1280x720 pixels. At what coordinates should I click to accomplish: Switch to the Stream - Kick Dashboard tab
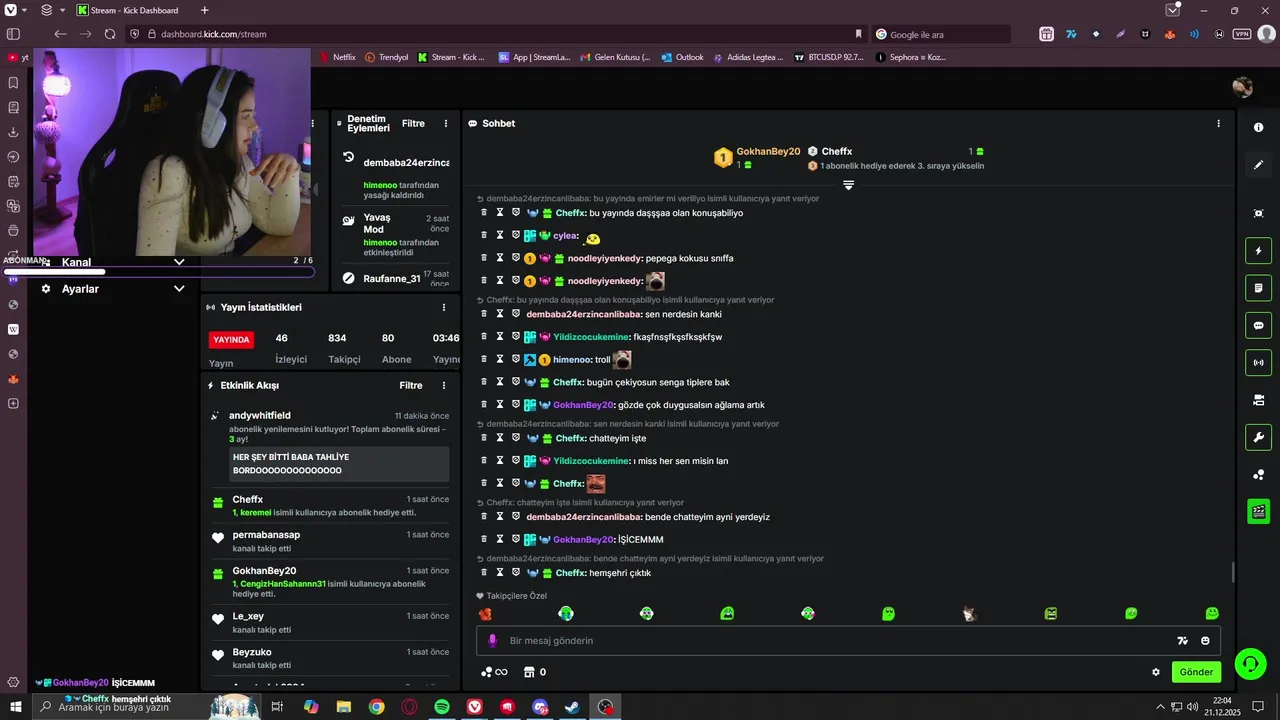(x=128, y=10)
